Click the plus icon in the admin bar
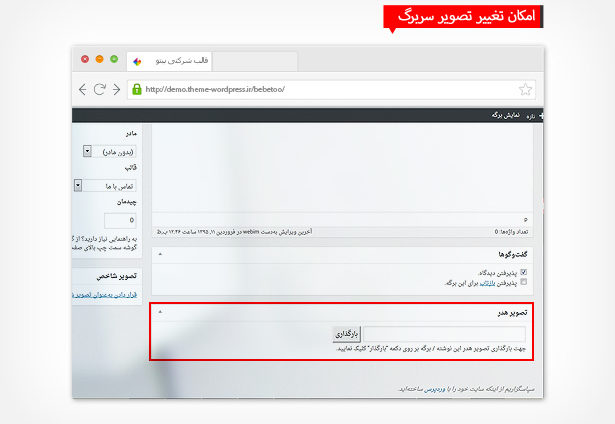This screenshot has height=424, width=615. pos(541,115)
